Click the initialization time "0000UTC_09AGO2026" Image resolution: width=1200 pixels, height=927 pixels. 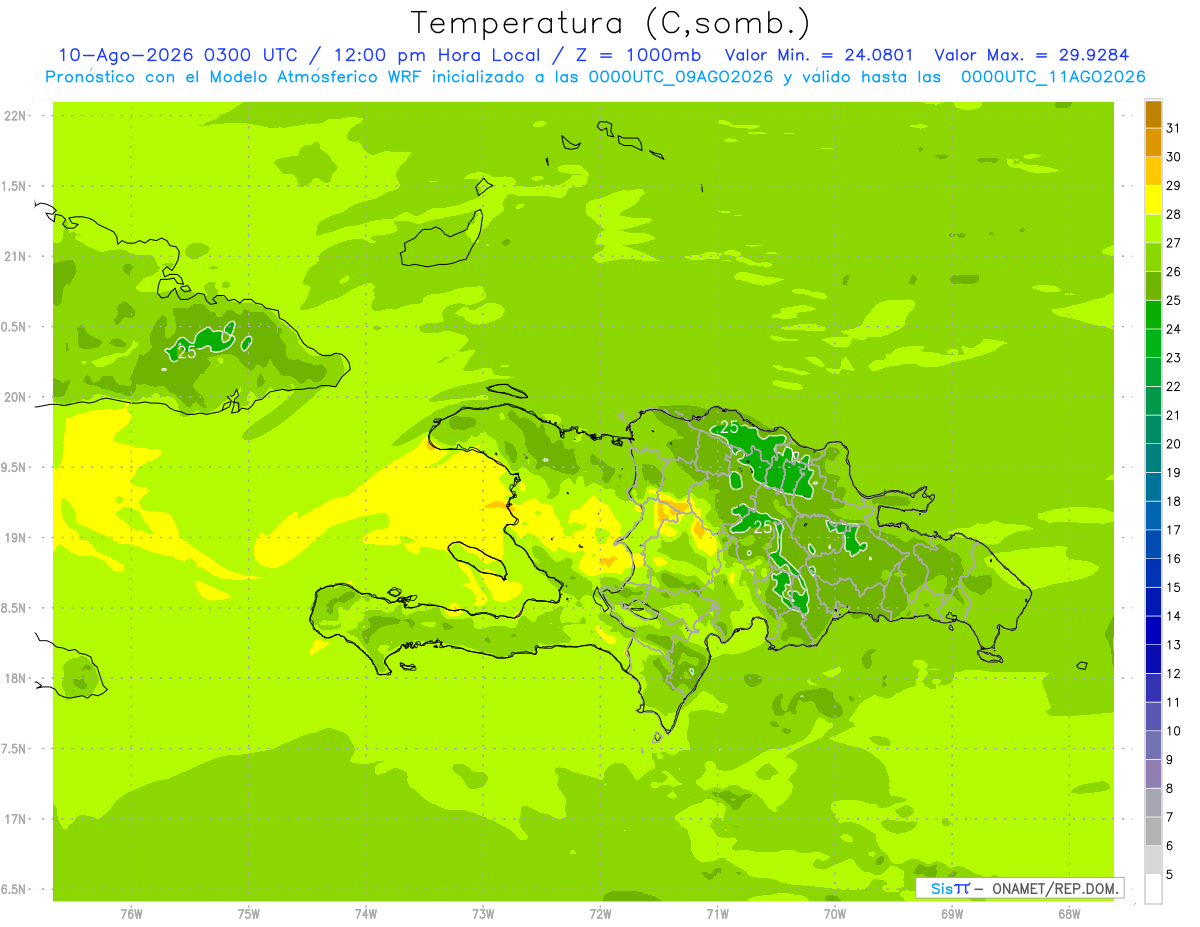pos(681,76)
